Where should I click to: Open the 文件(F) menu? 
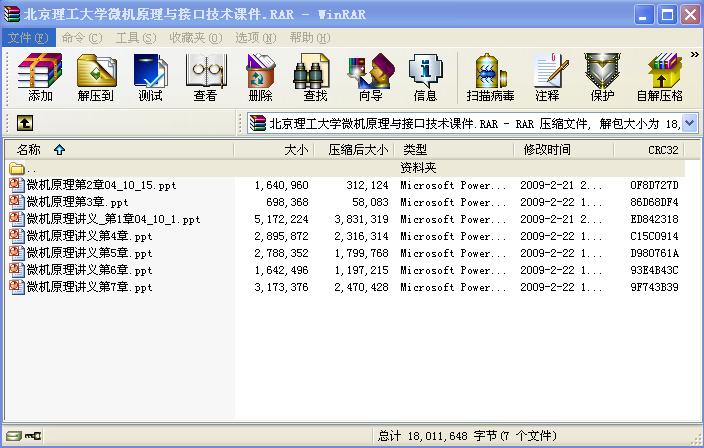pos(28,38)
